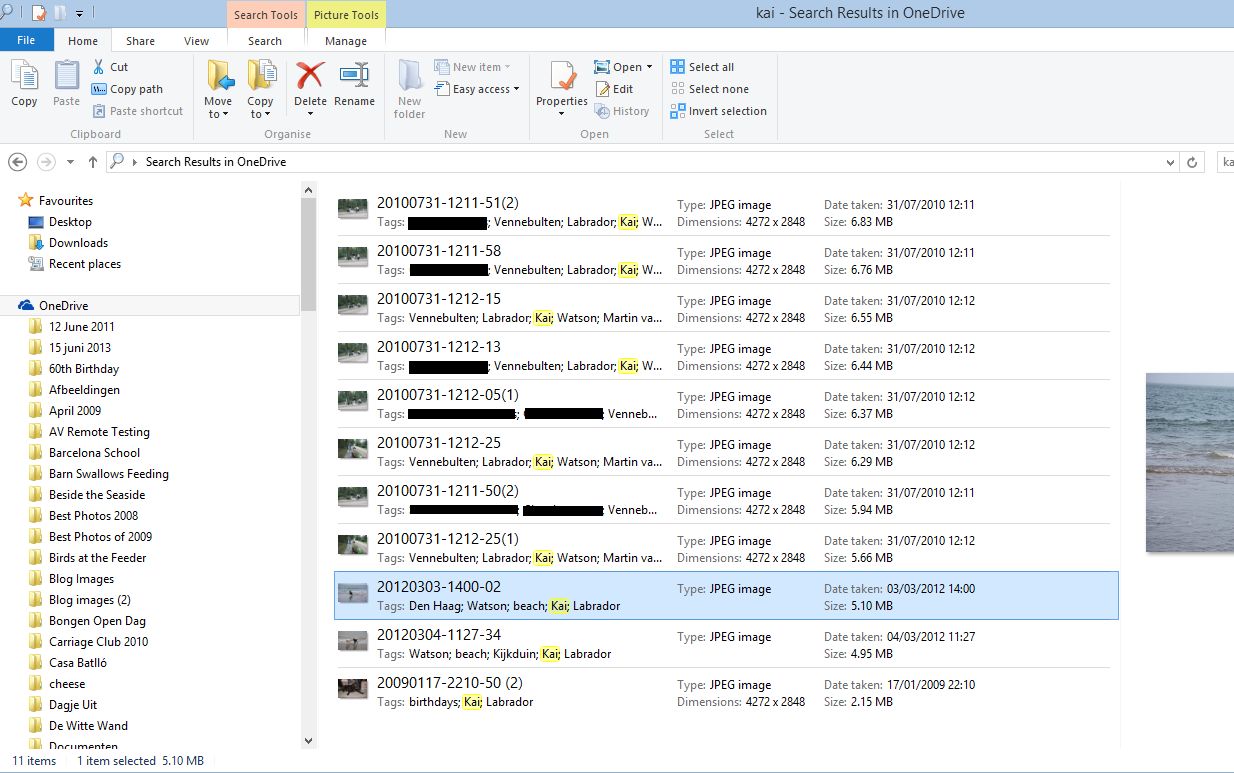The image size is (1234, 773).
Task: Open the Birds at the Feeder folder
Action: click(x=88, y=558)
